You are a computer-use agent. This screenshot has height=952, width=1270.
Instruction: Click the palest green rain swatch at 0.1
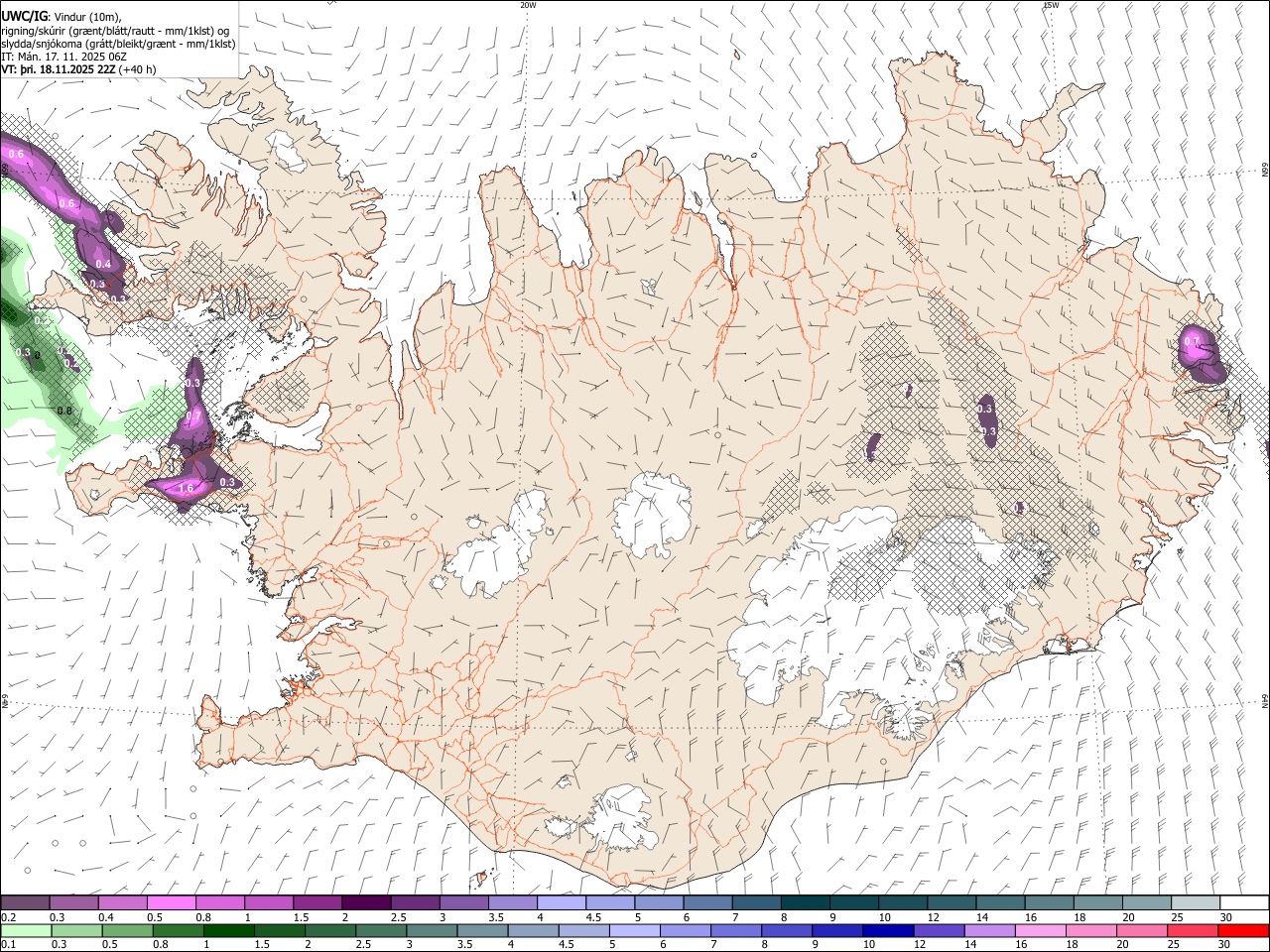(x=25, y=930)
